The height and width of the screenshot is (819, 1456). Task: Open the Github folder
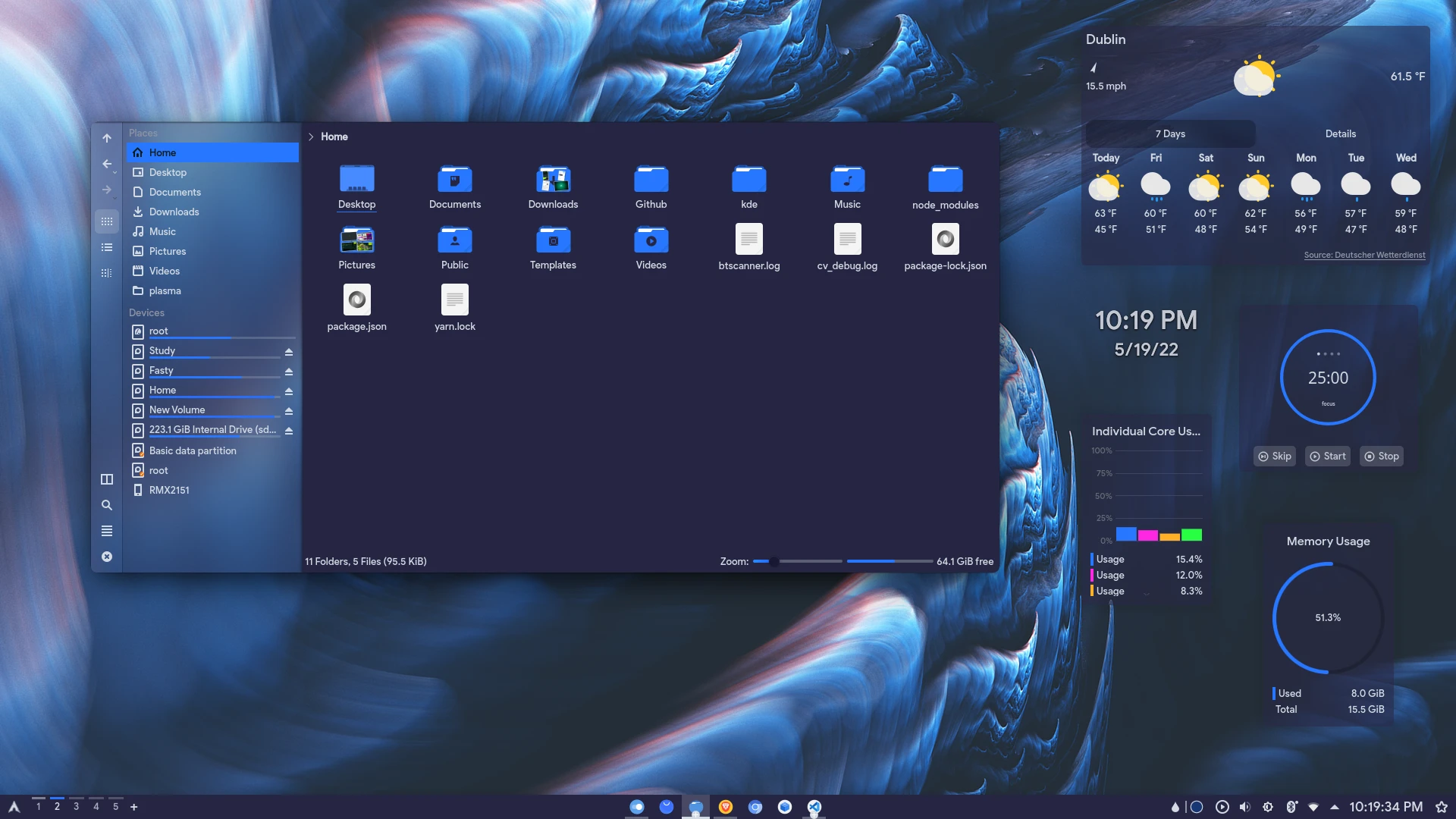[x=651, y=180]
